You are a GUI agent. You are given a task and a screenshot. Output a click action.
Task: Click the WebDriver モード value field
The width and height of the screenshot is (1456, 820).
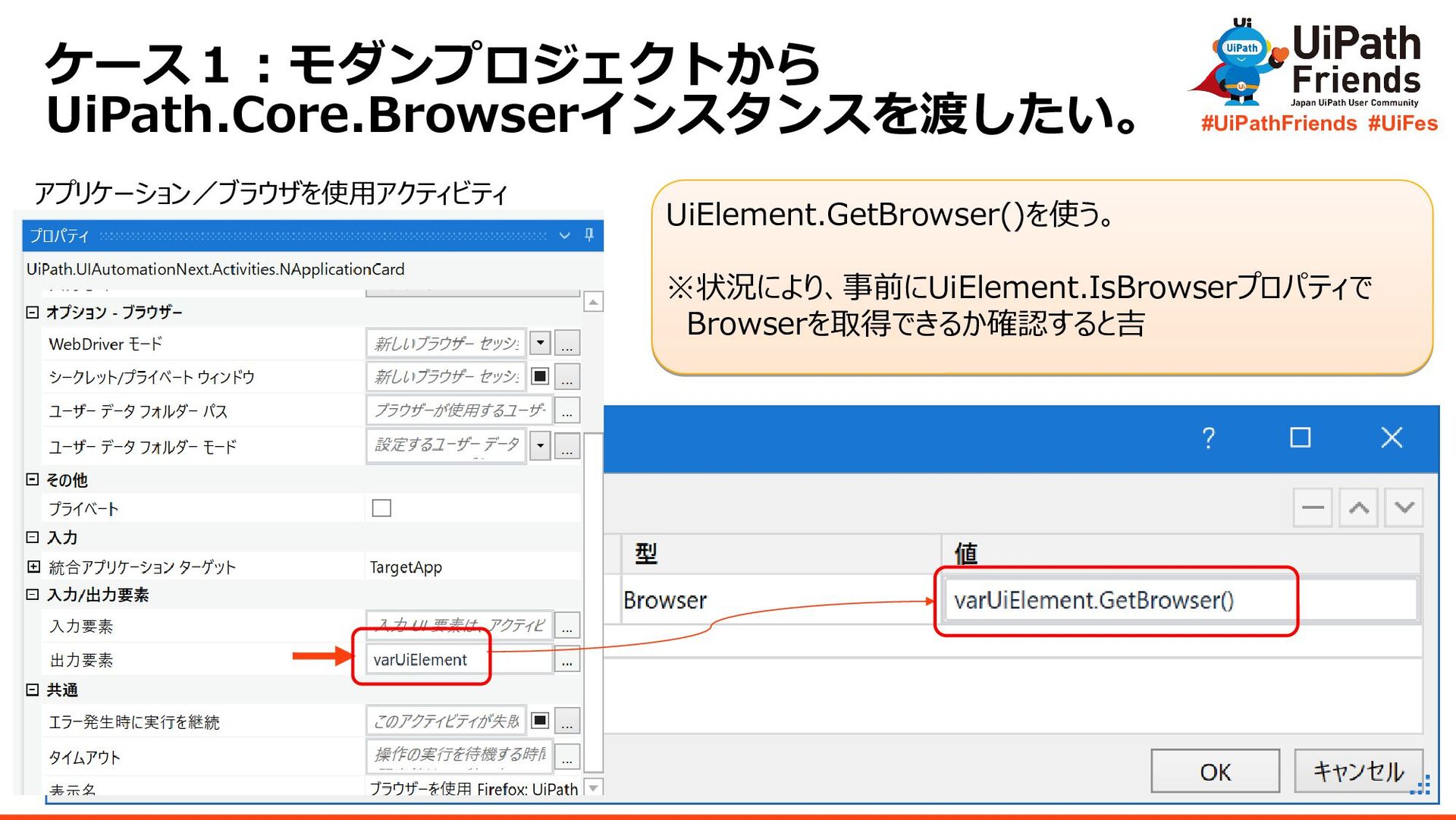(447, 343)
